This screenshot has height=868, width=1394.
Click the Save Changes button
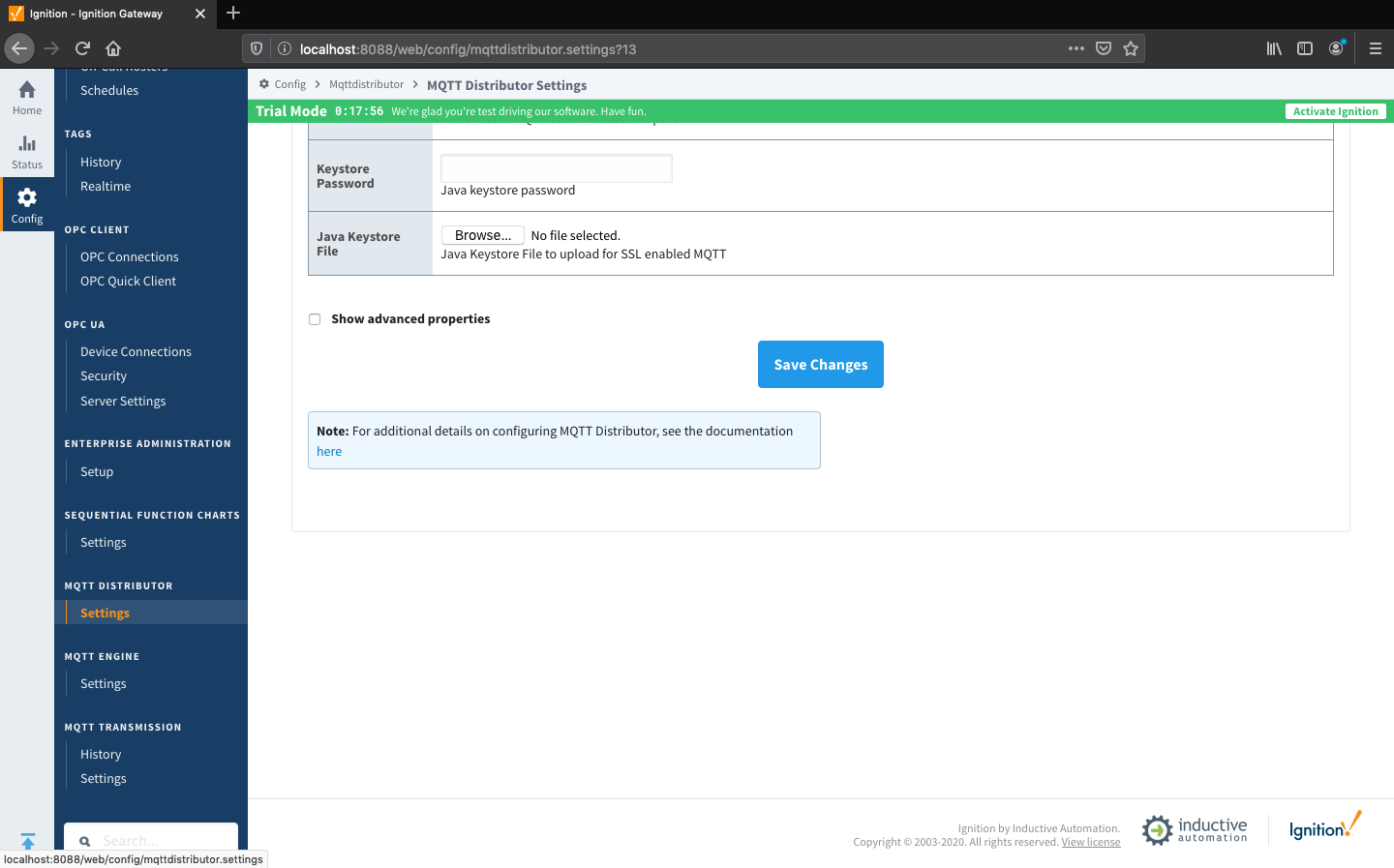pyautogui.click(x=821, y=364)
